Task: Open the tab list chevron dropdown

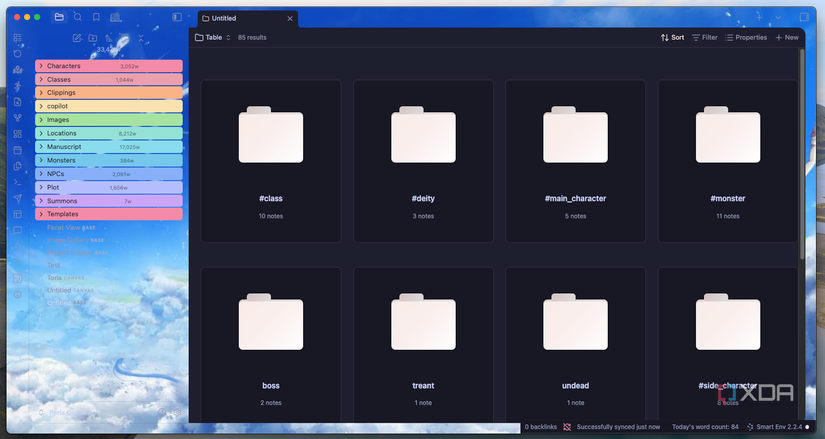Action: tap(778, 17)
